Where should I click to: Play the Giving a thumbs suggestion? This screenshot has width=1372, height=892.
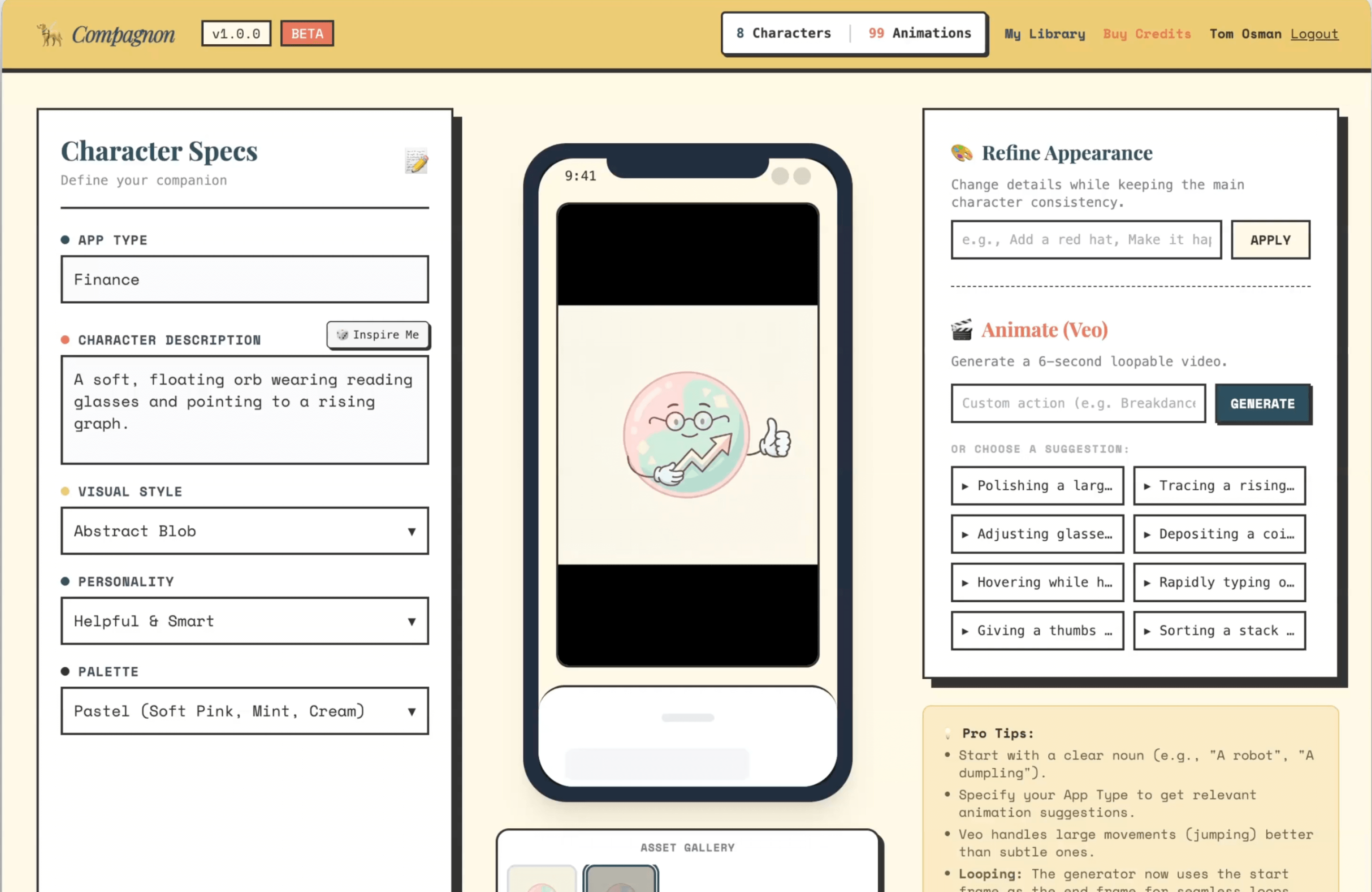click(1037, 630)
